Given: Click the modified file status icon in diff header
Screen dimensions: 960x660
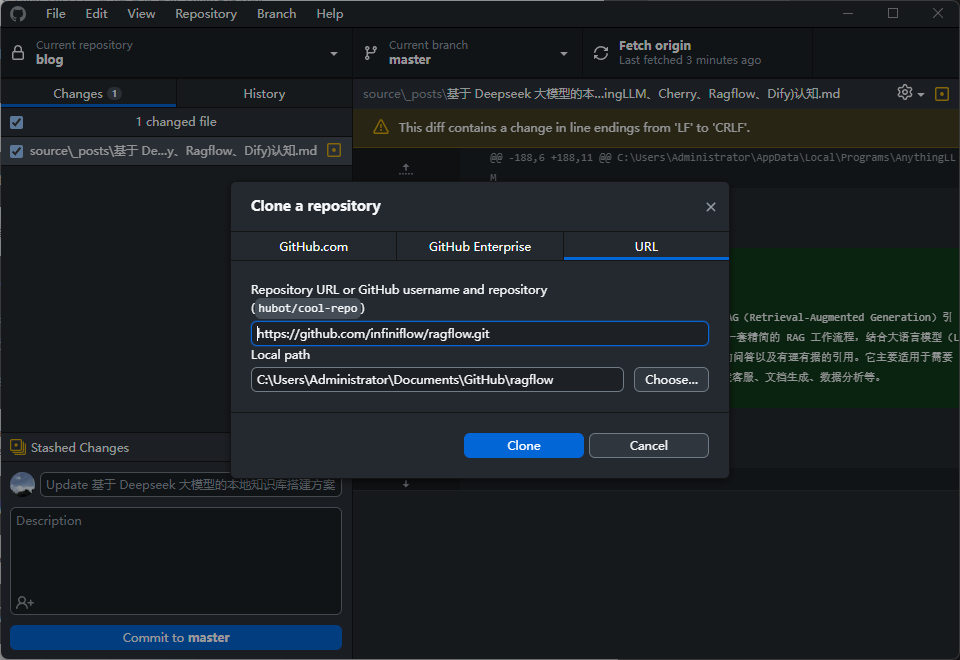Looking at the screenshot, I should [942, 94].
